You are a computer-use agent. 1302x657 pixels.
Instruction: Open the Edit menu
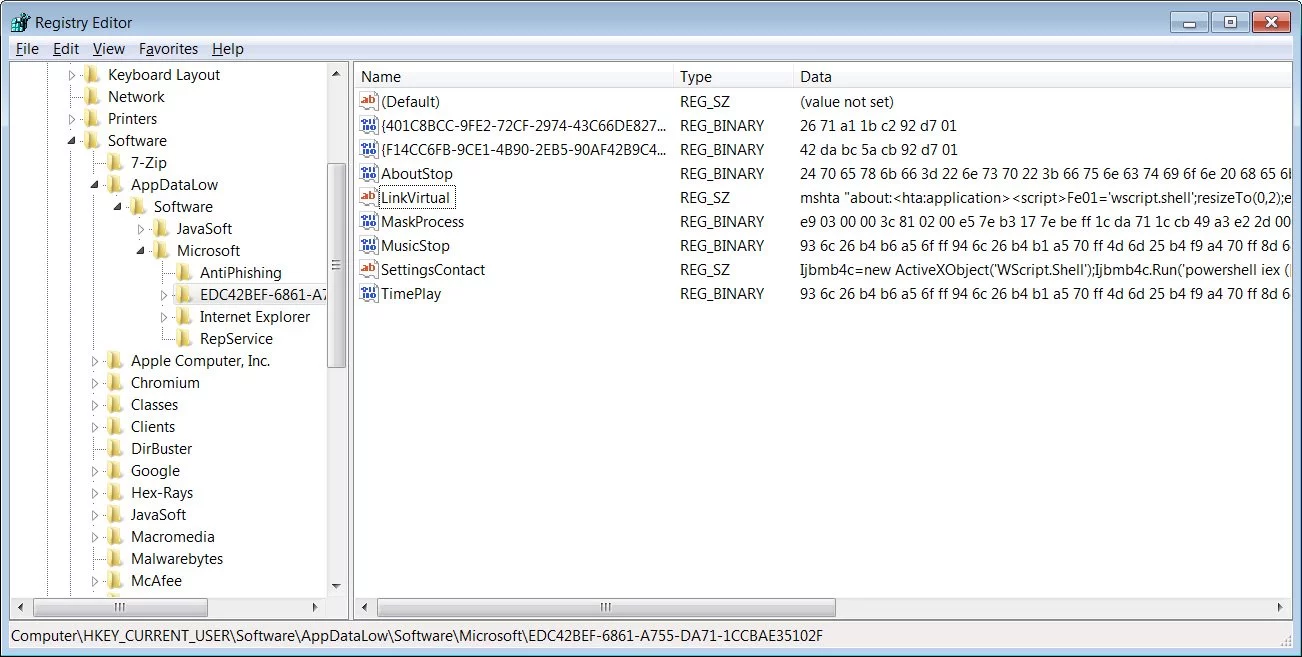coord(66,49)
